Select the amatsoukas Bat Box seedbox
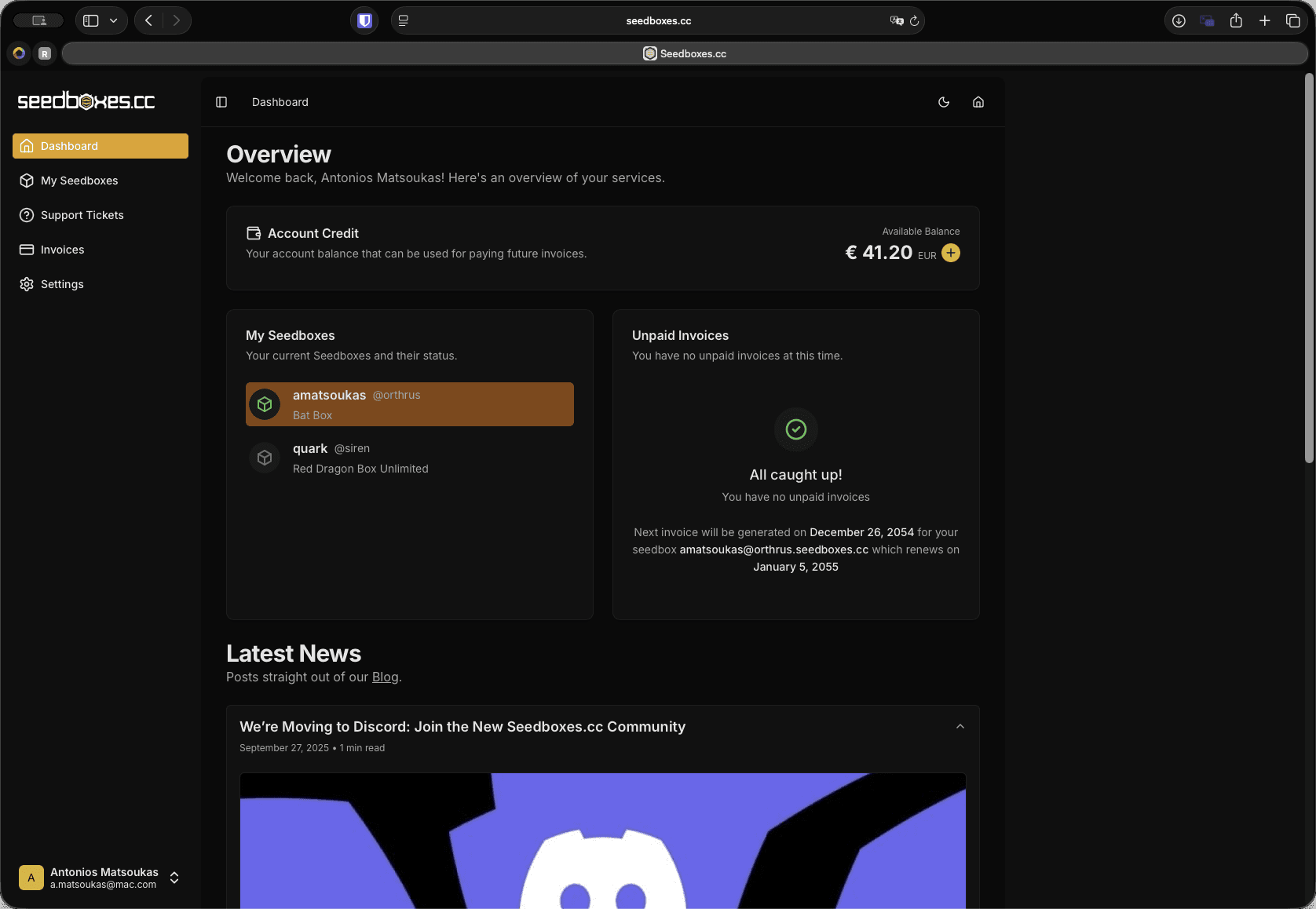The image size is (1316, 909). [410, 404]
